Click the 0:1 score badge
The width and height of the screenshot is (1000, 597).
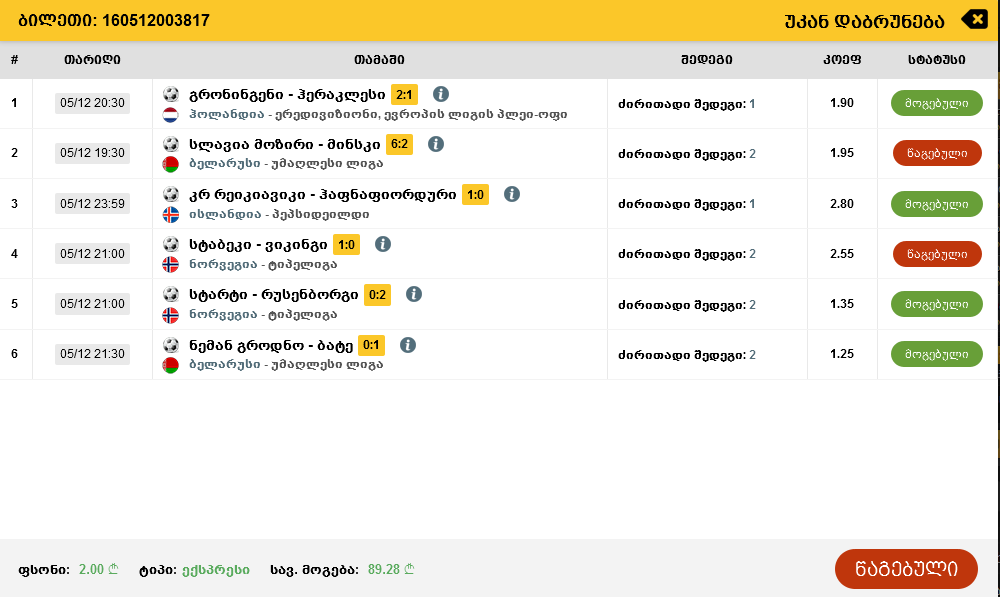click(371, 345)
